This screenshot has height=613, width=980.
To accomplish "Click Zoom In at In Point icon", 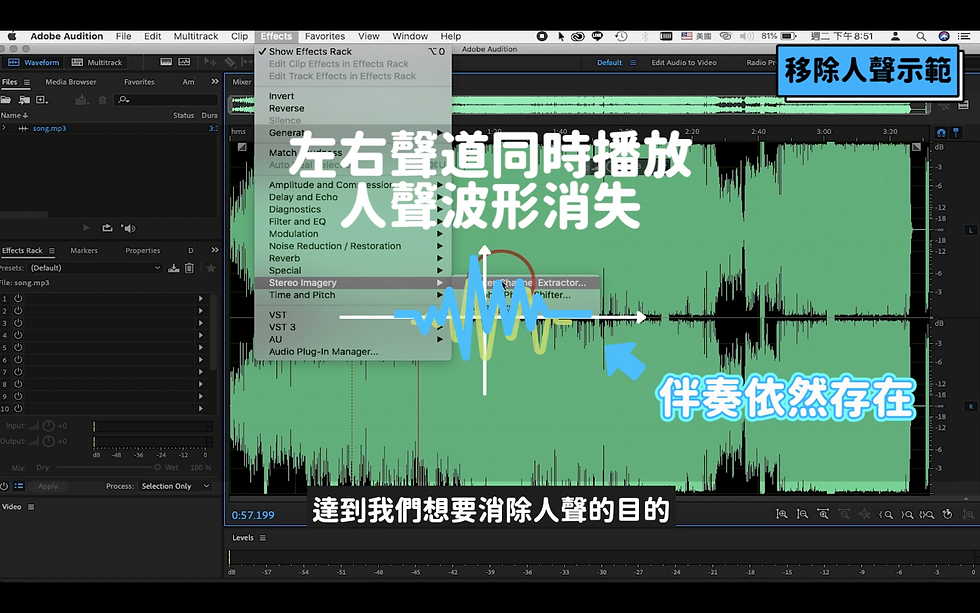I will point(886,514).
